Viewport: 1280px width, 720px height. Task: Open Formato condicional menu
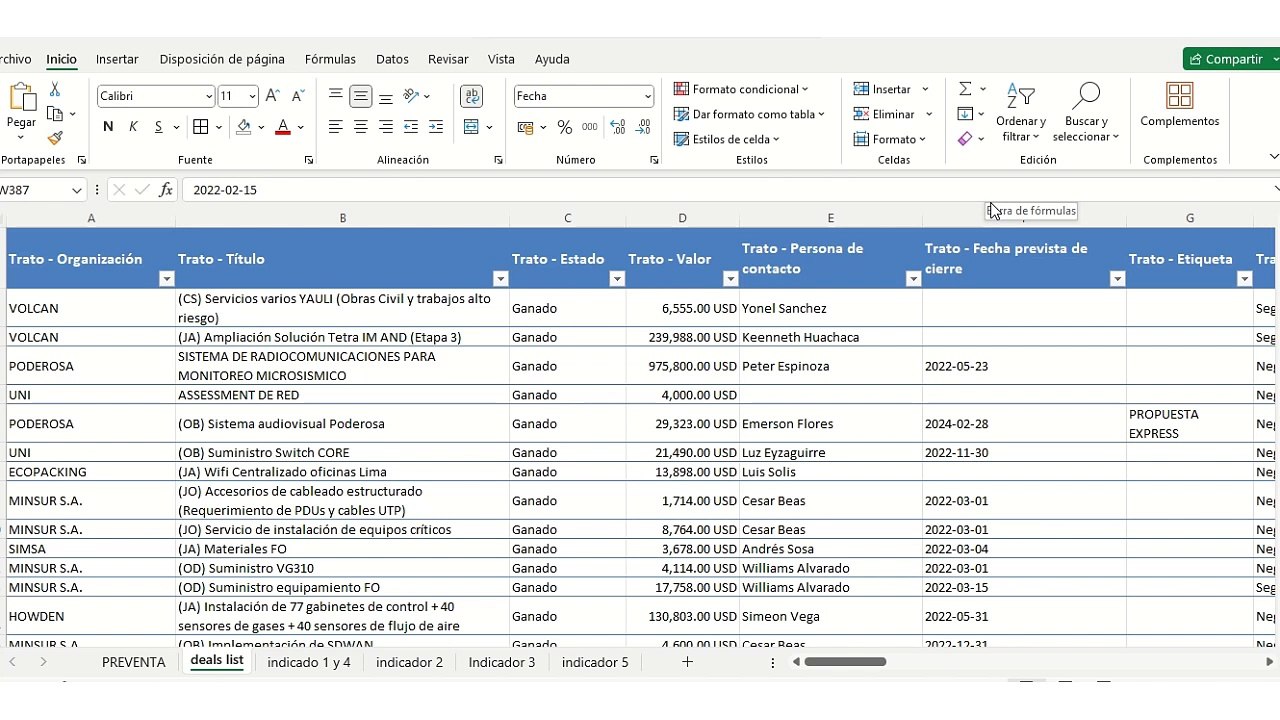click(741, 89)
